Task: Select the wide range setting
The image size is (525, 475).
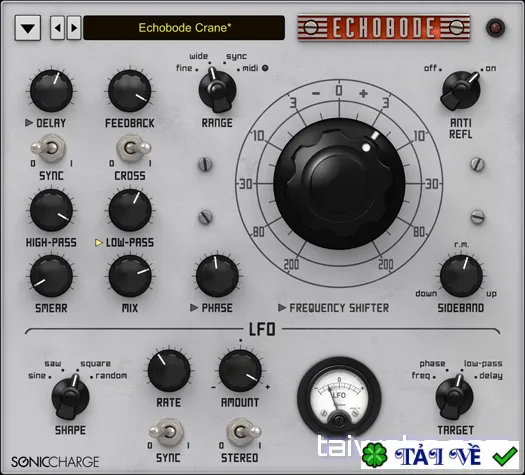Action: tap(199, 56)
